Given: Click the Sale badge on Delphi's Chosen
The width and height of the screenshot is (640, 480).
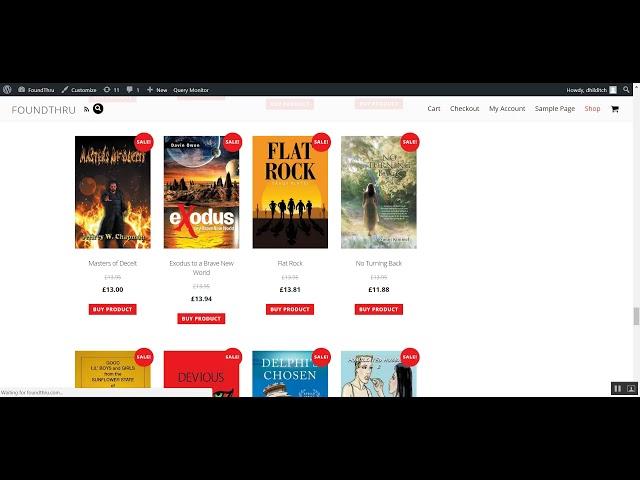Looking at the screenshot, I should click(321, 357).
